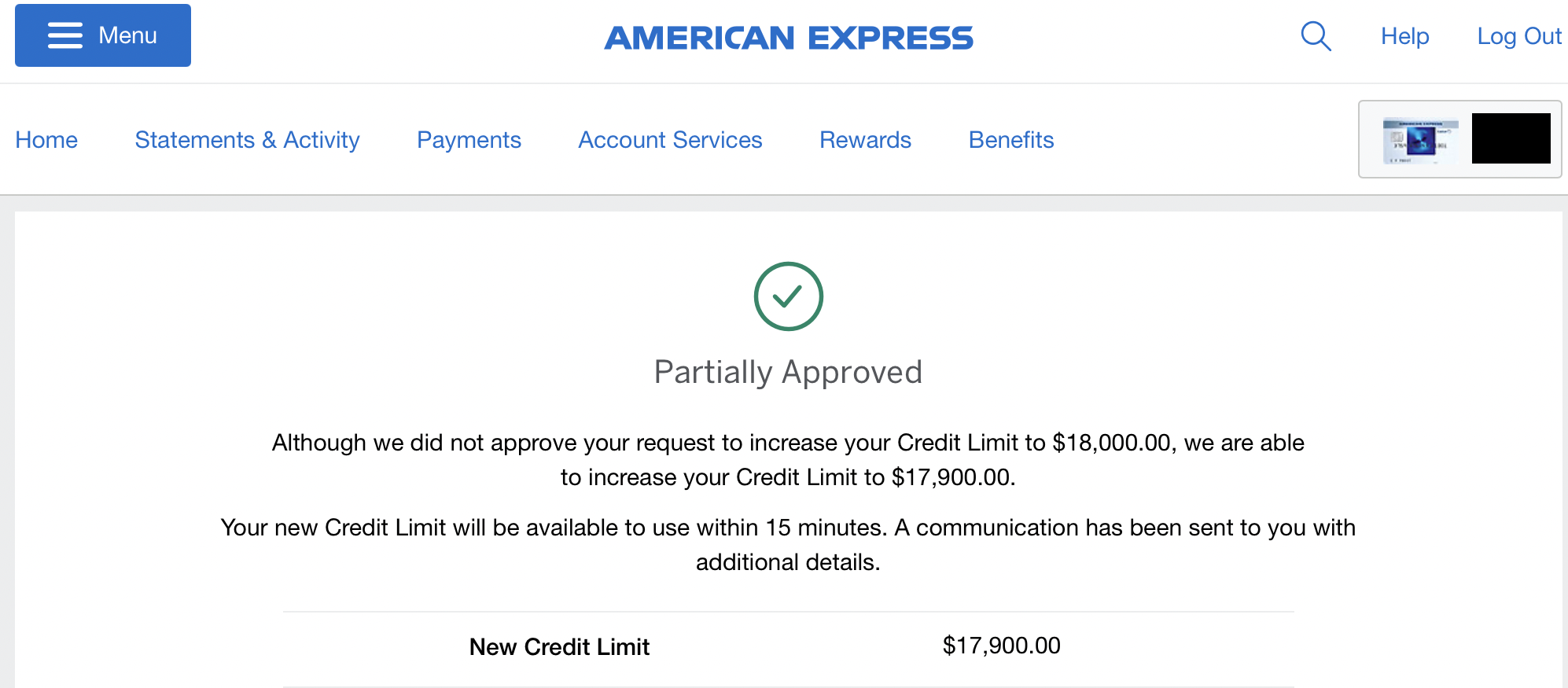The height and width of the screenshot is (688, 1568).
Task: Open the card account selector box
Action: 1459,139
